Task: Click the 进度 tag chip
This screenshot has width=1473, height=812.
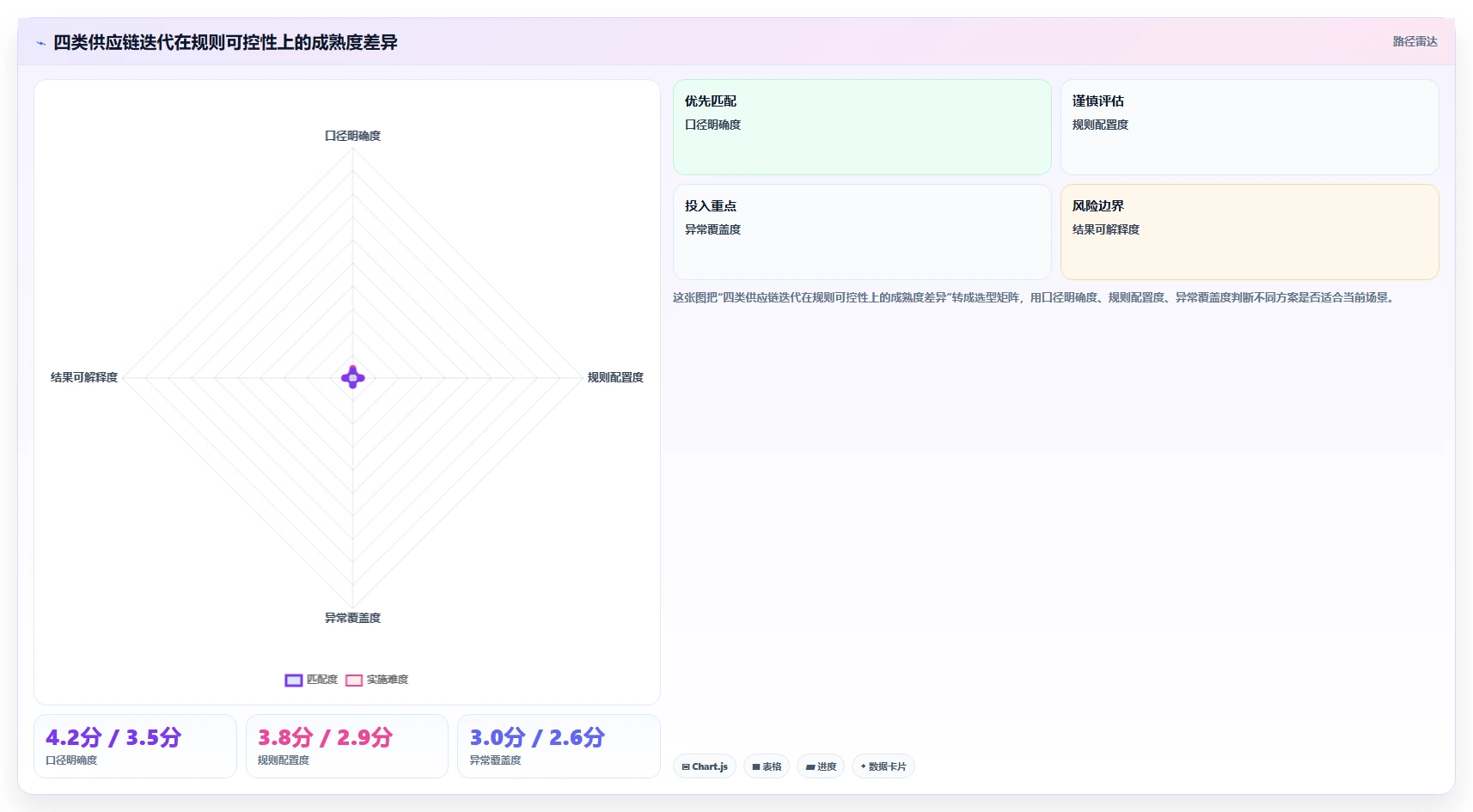Action: (x=821, y=766)
